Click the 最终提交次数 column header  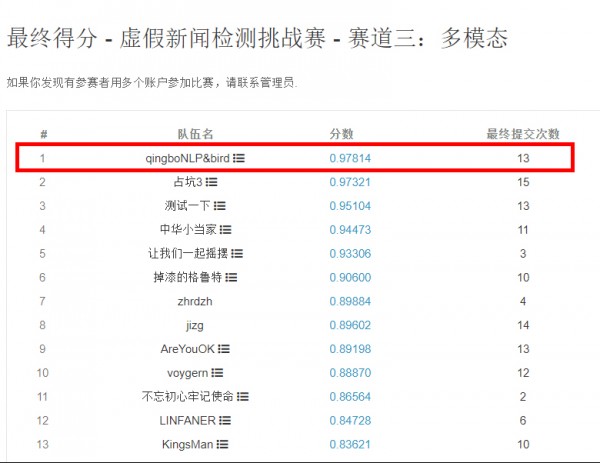pyautogui.click(x=523, y=134)
